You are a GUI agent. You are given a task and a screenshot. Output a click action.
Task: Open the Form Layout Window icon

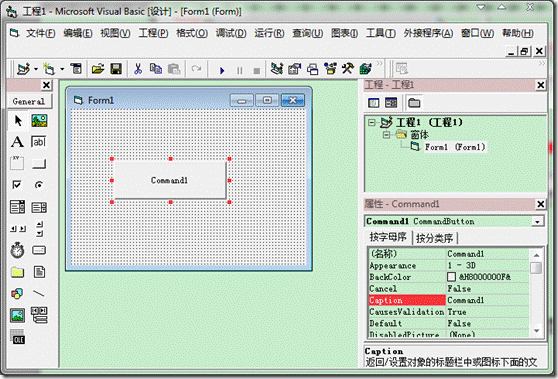coord(312,69)
